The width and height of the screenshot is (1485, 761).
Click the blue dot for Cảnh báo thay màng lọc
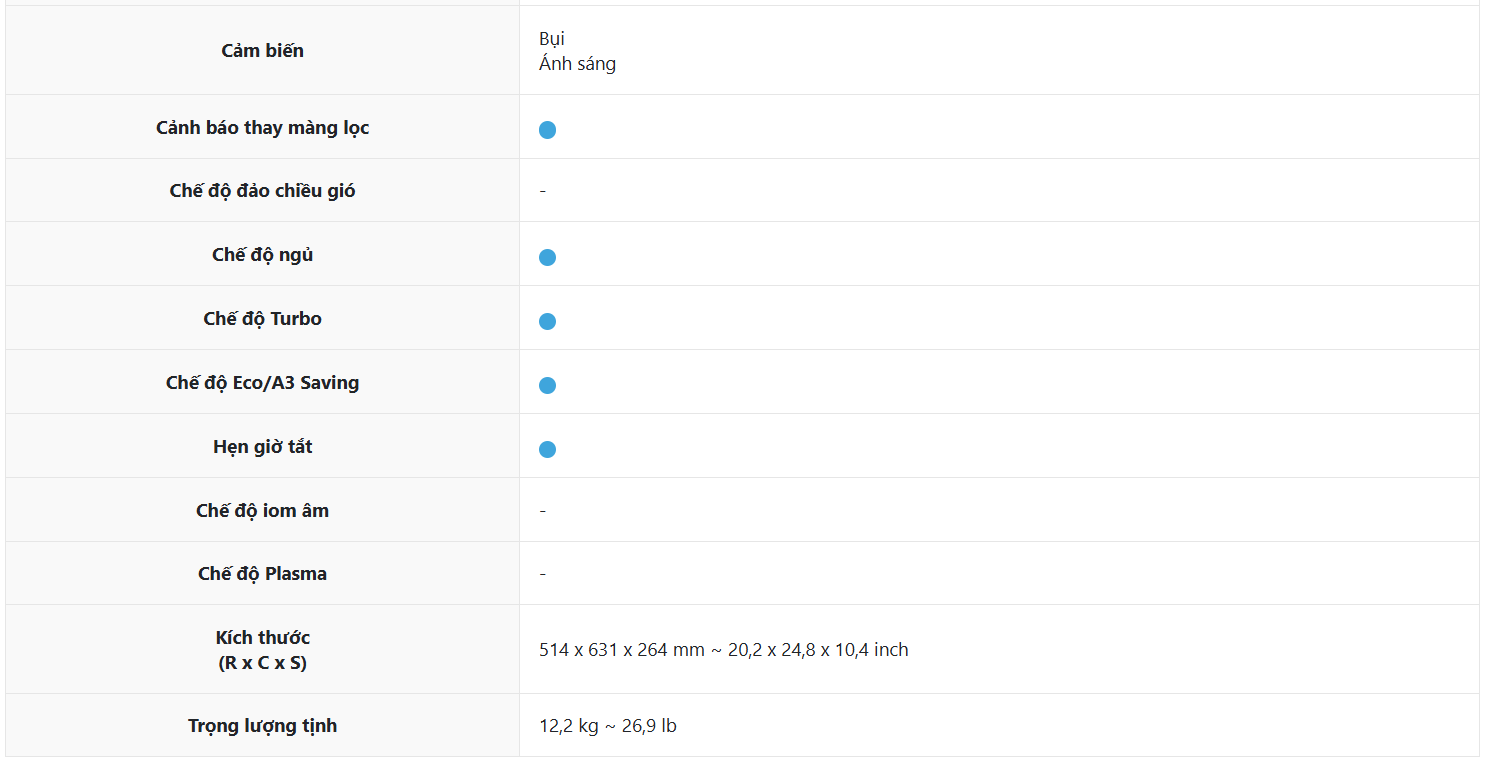[547, 130]
